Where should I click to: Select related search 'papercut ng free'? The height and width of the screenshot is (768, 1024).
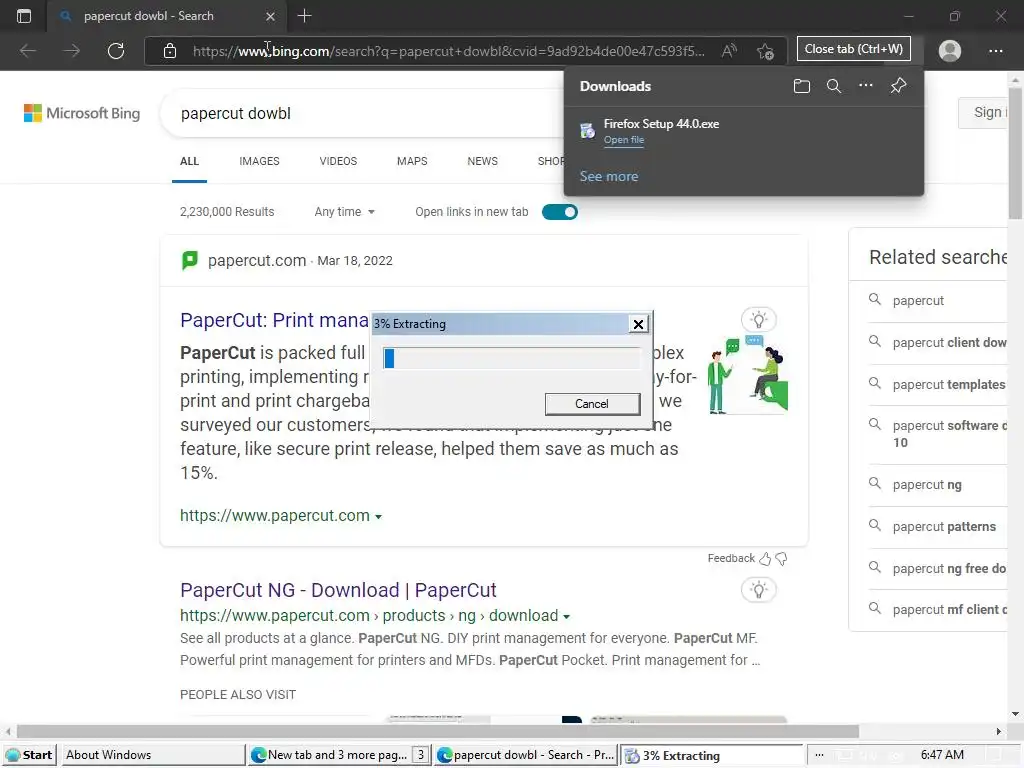click(948, 568)
